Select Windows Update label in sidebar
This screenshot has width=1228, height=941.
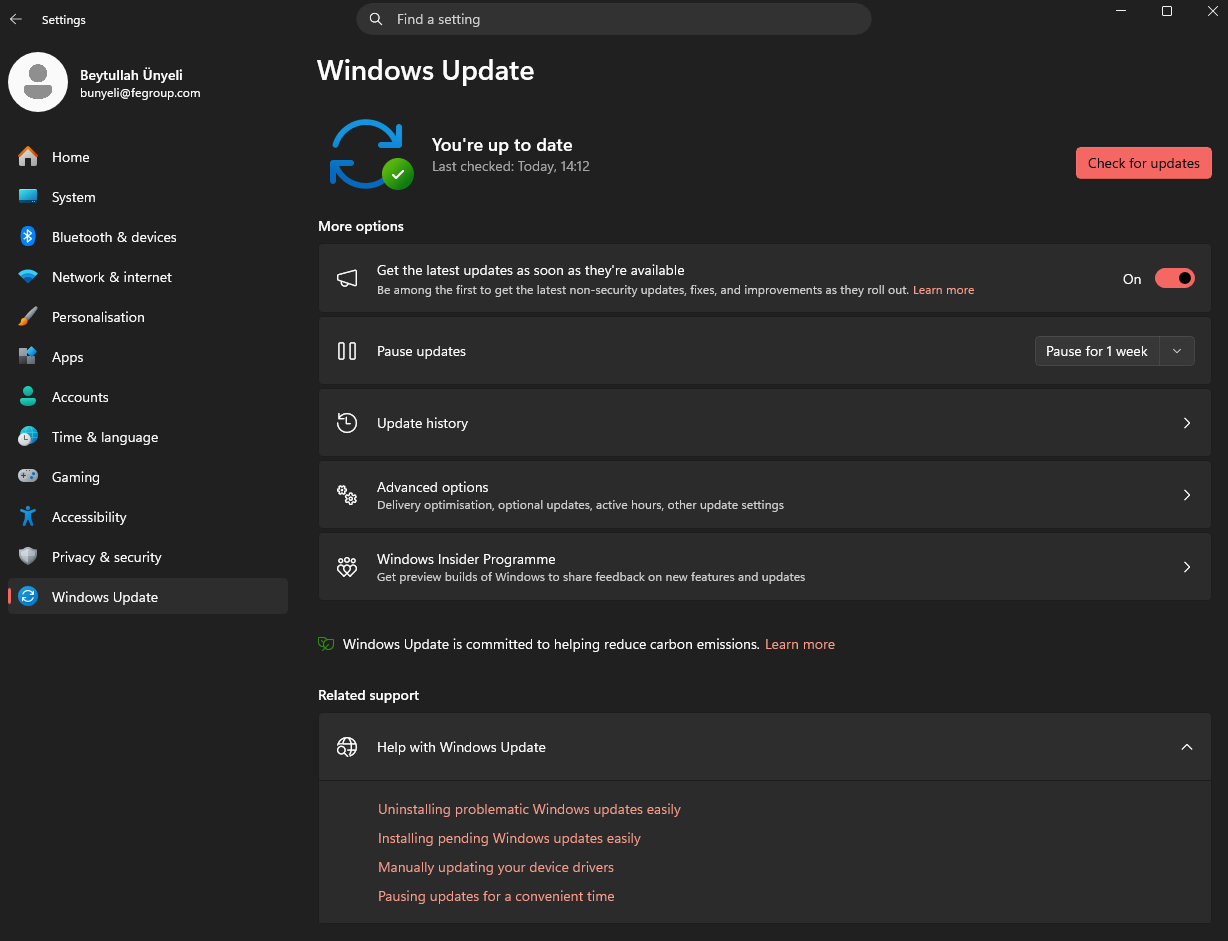[105, 597]
